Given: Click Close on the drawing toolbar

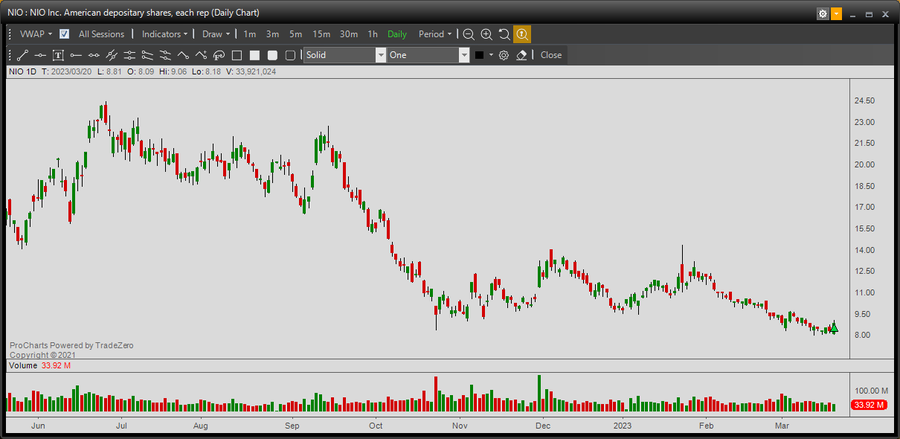Looking at the screenshot, I should coord(551,55).
